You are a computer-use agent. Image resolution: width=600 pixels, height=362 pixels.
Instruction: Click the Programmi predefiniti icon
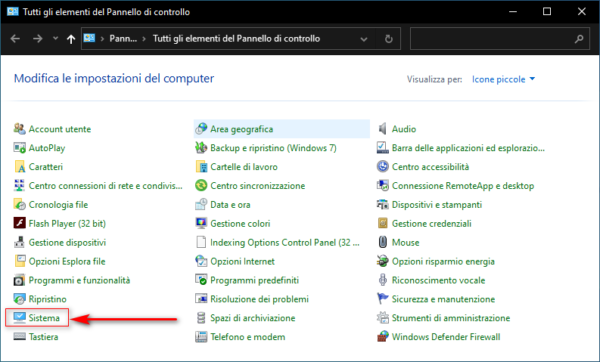click(201, 280)
